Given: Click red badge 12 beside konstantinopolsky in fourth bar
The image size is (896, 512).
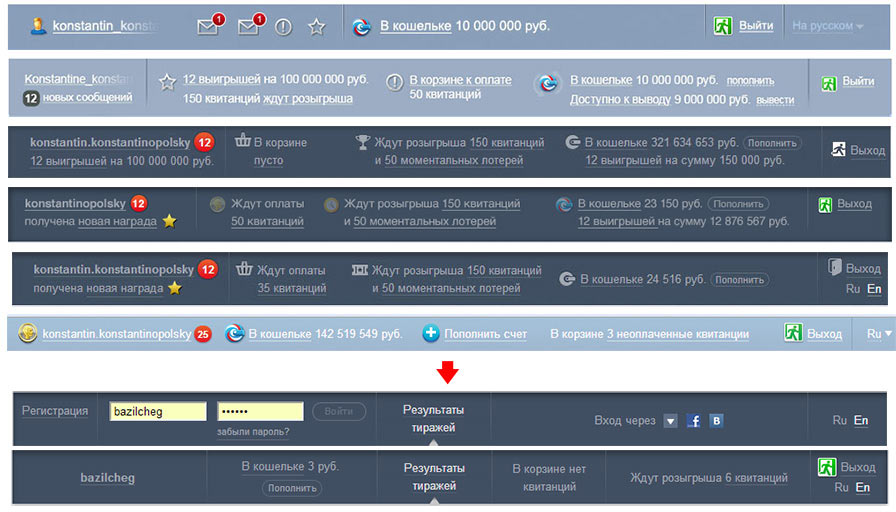Looking at the screenshot, I should [x=138, y=203].
